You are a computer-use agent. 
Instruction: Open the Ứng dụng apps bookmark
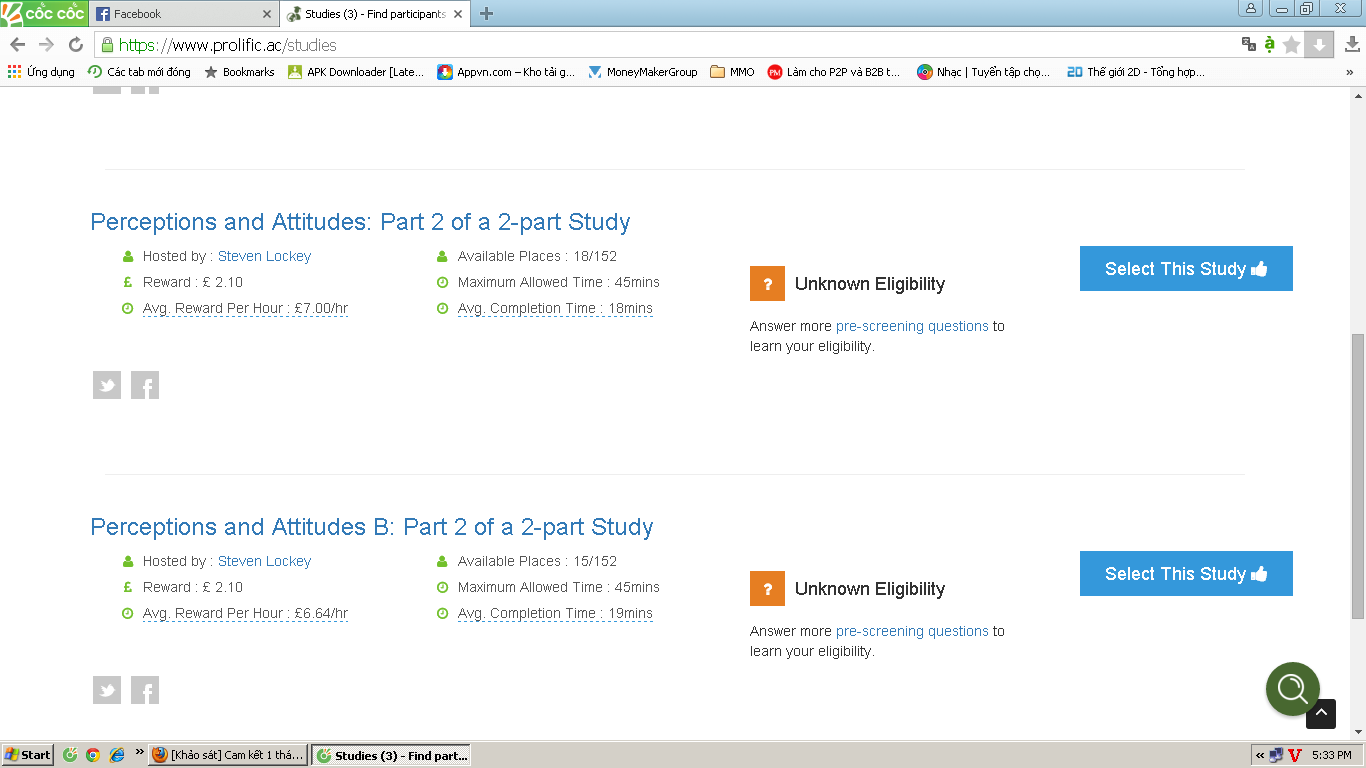[41, 72]
